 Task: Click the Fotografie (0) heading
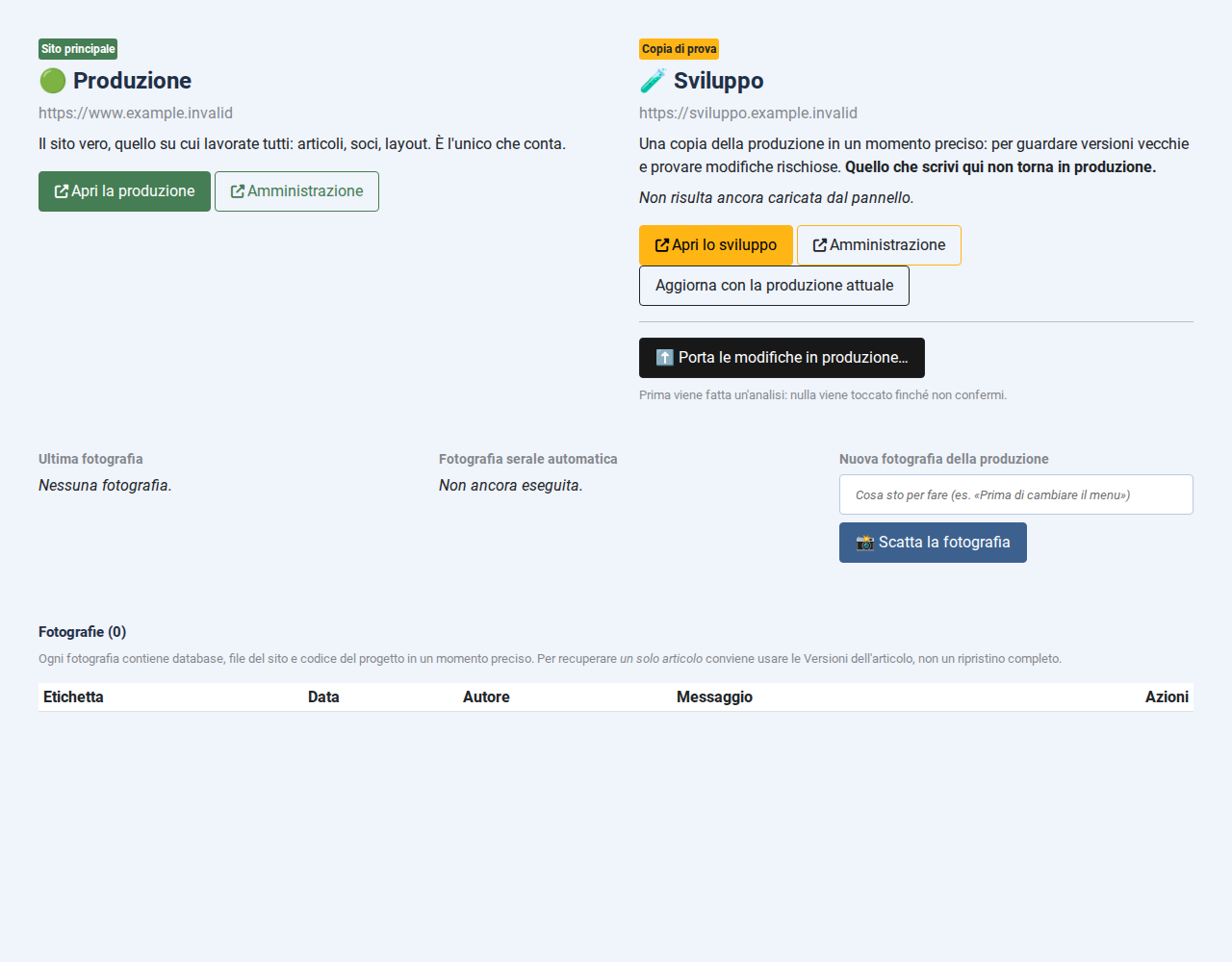pyautogui.click(x=83, y=632)
